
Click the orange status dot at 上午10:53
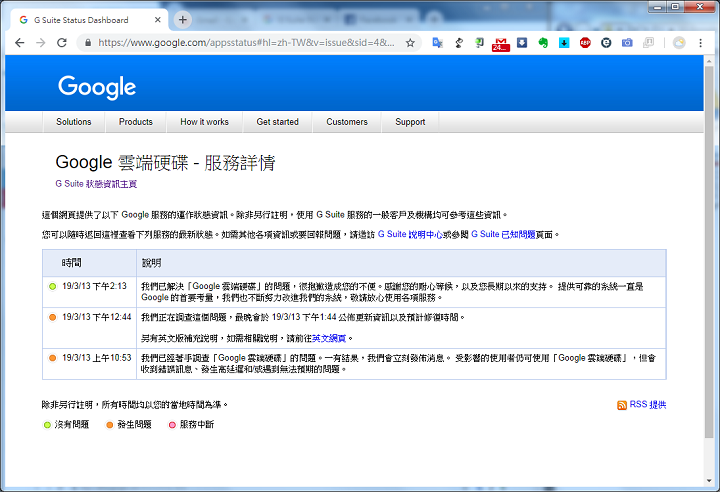click(x=52, y=358)
